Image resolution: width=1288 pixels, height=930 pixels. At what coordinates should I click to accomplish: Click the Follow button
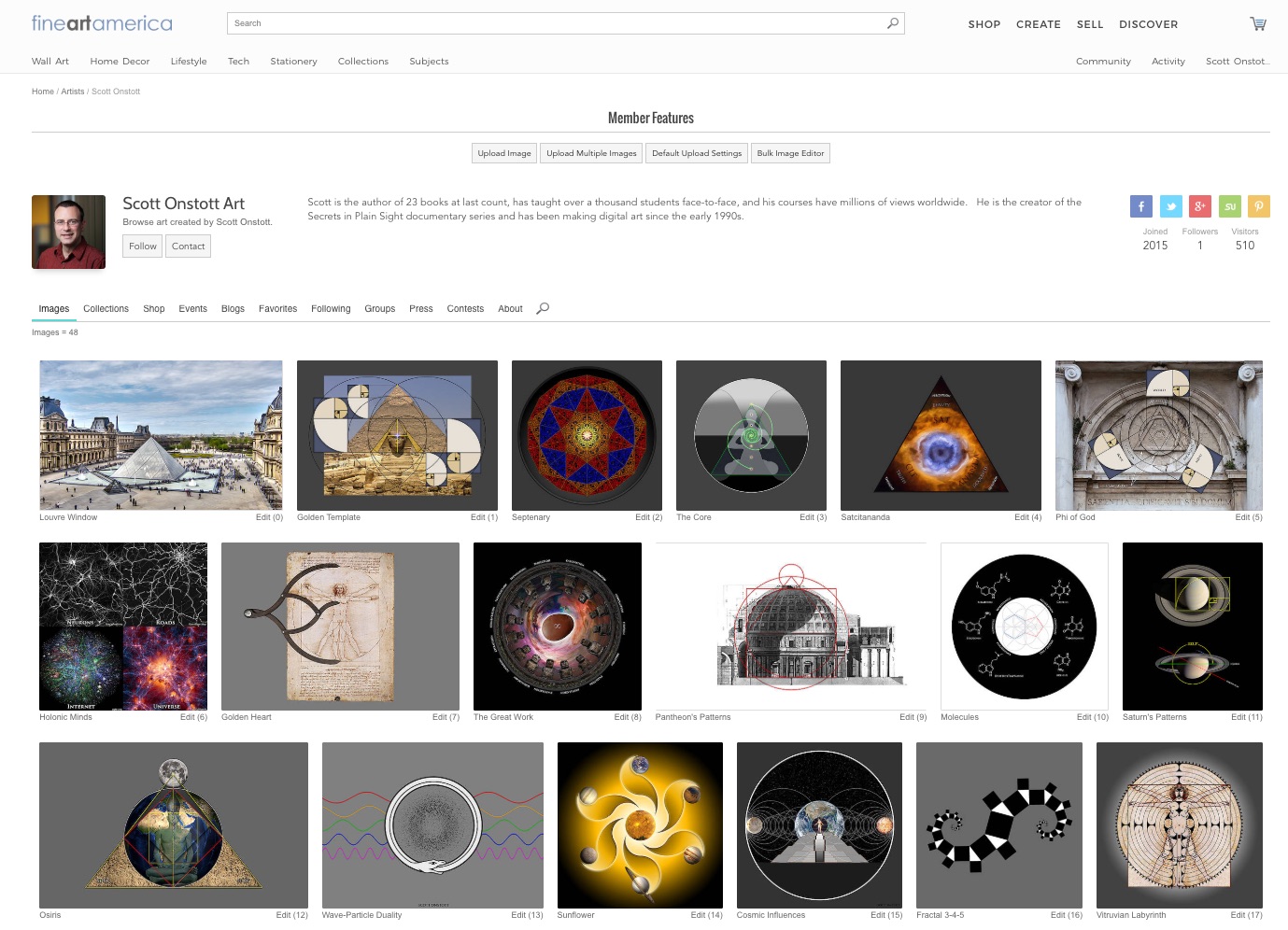143,247
